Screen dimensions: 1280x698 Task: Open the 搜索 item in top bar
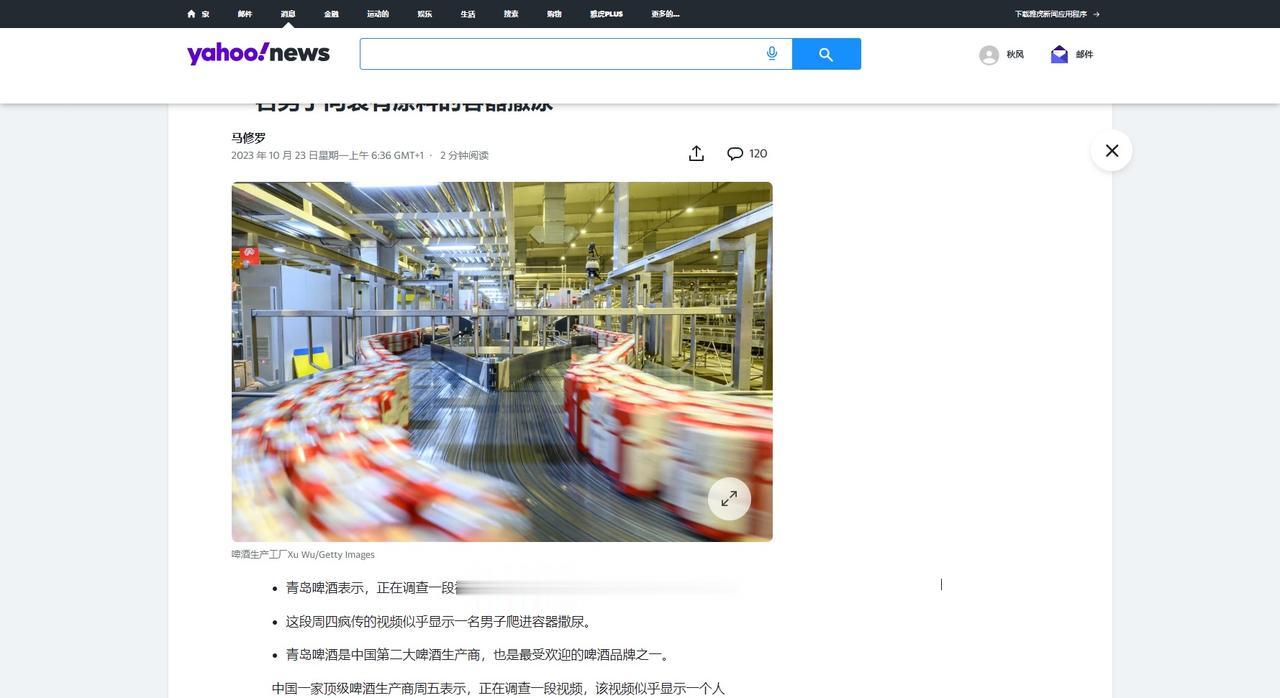pos(511,14)
